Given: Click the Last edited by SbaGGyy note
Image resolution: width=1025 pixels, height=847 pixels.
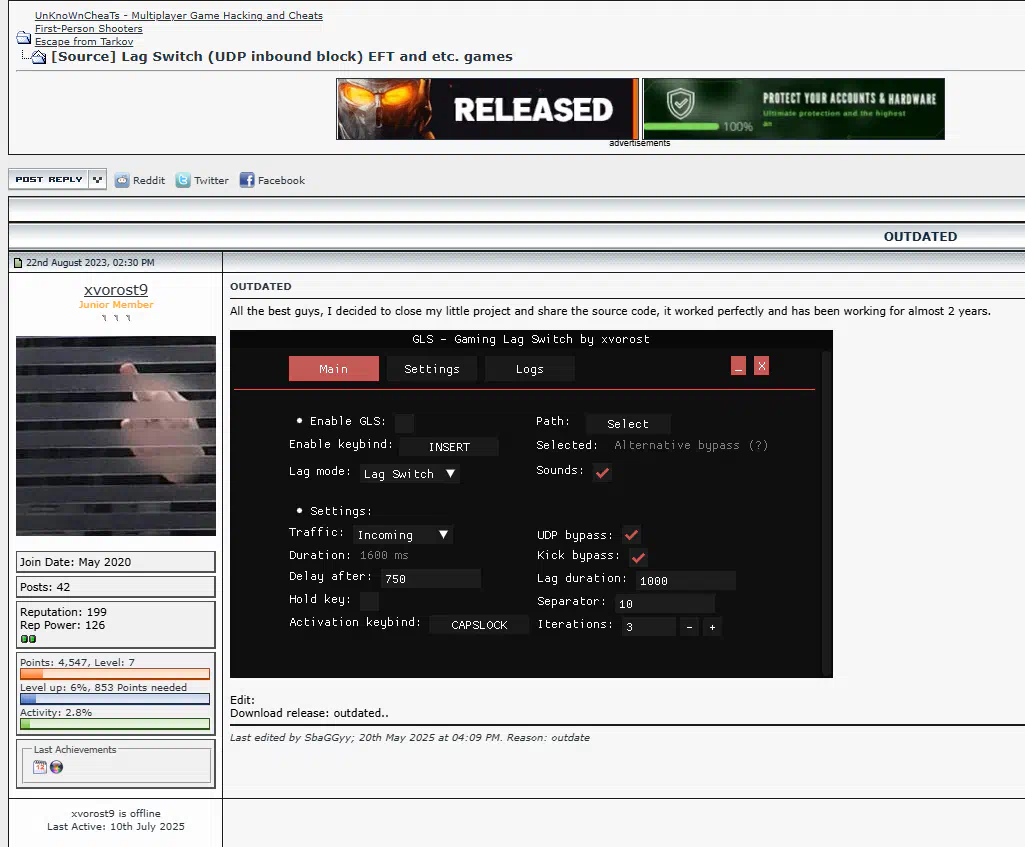Looking at the screenshot, I should tap(409, 737).
